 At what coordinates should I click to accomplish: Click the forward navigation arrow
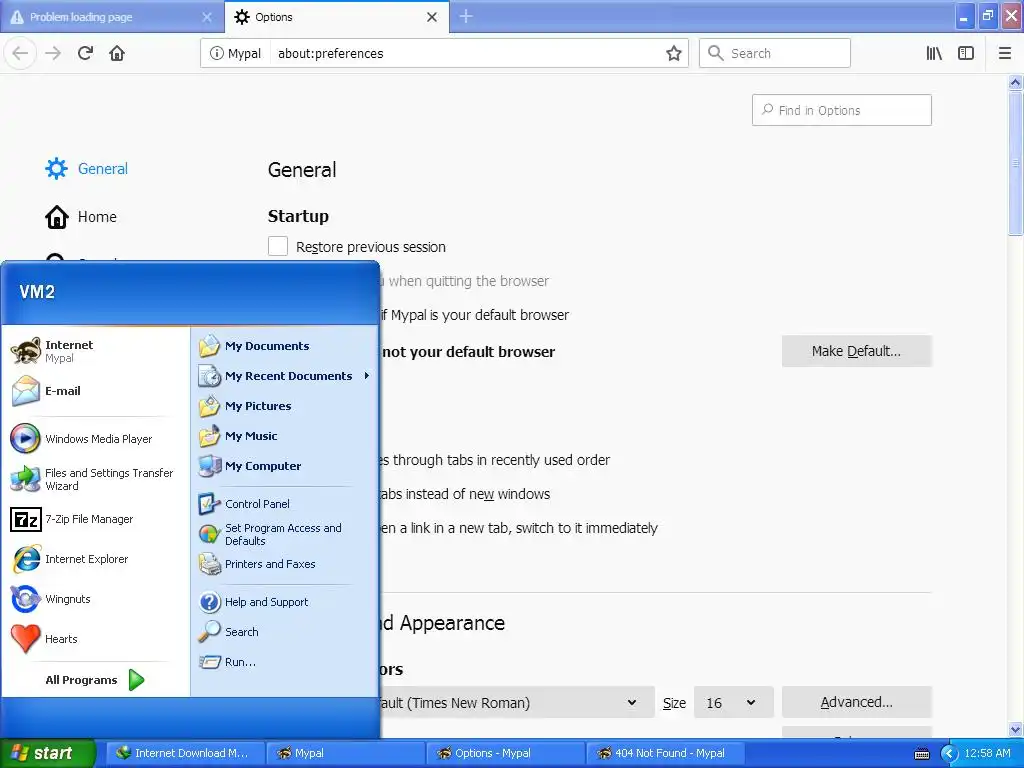coord(53,53)
